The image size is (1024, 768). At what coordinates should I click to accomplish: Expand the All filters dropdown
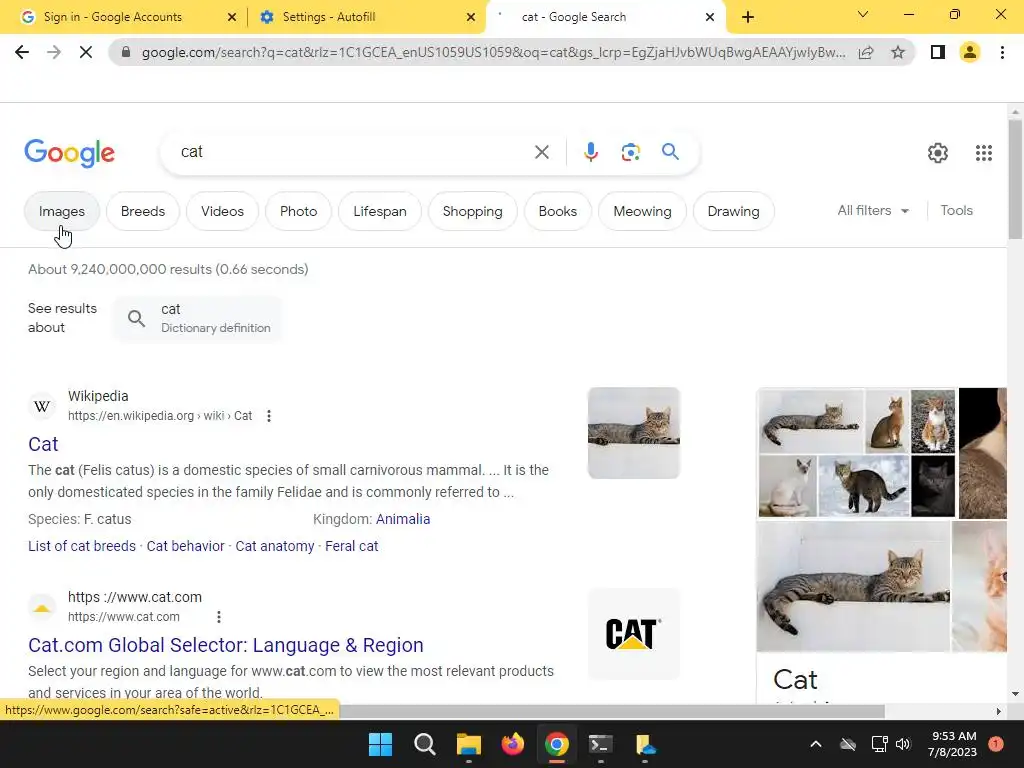[873, 210]
